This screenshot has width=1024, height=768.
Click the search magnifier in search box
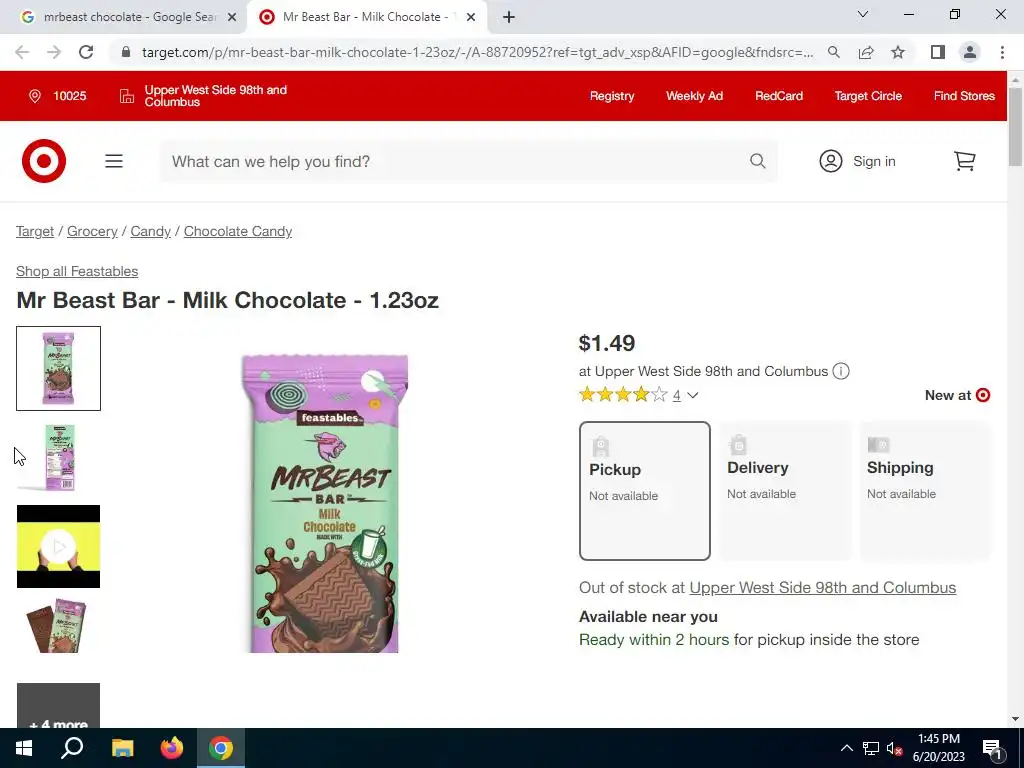coord(758,161)
